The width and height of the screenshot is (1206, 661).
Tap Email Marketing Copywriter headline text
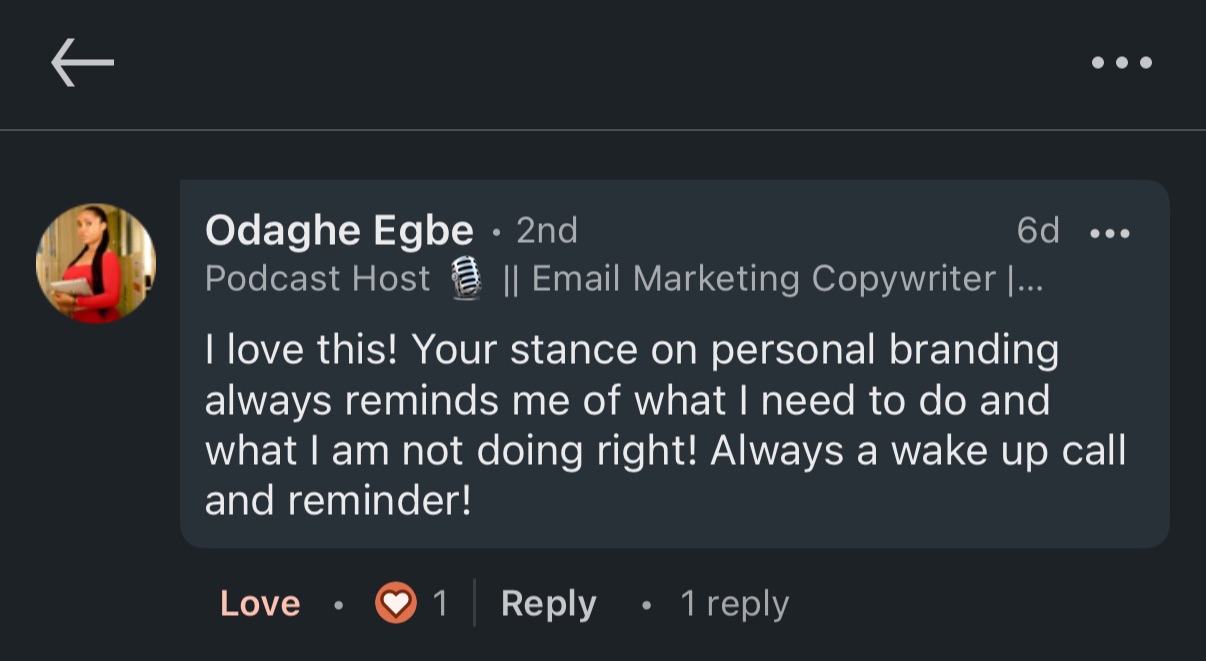[x=764, y=279]
